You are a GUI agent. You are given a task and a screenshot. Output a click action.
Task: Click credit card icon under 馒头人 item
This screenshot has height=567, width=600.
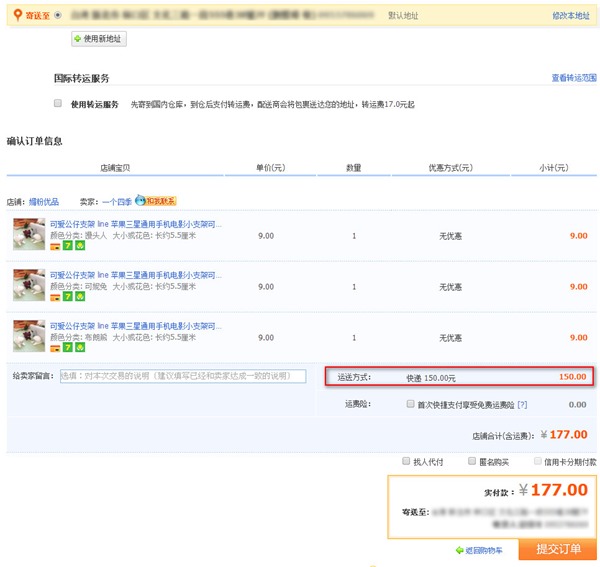click(55, 246)
